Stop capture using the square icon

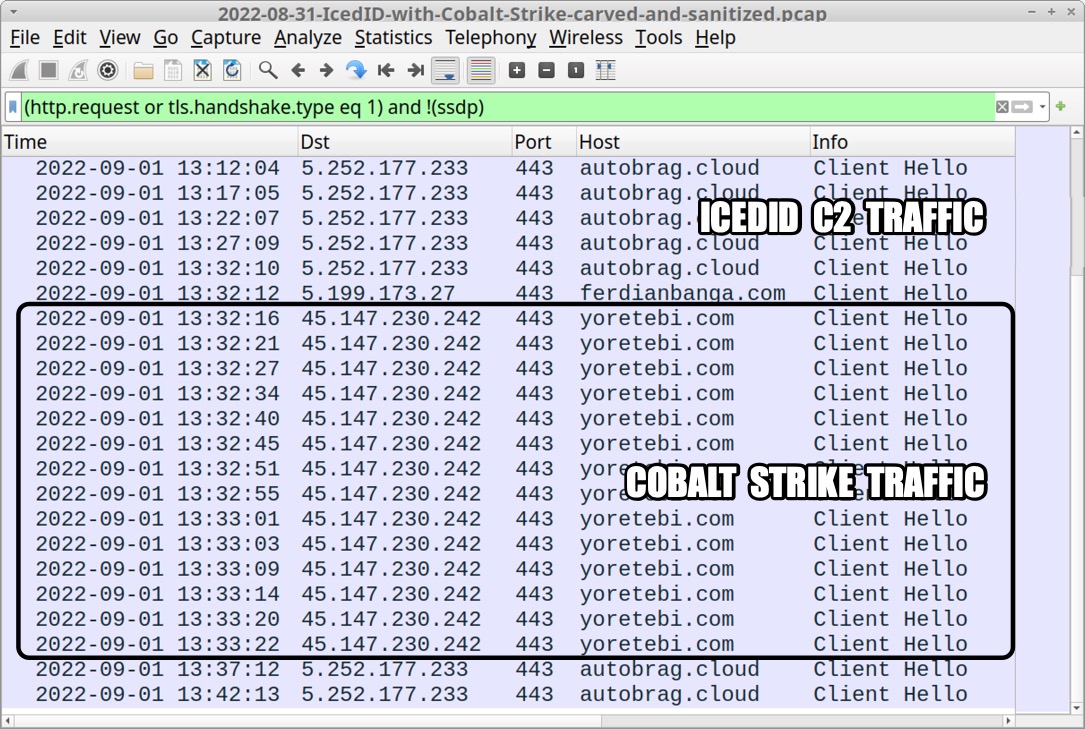(x=48, y=71)
